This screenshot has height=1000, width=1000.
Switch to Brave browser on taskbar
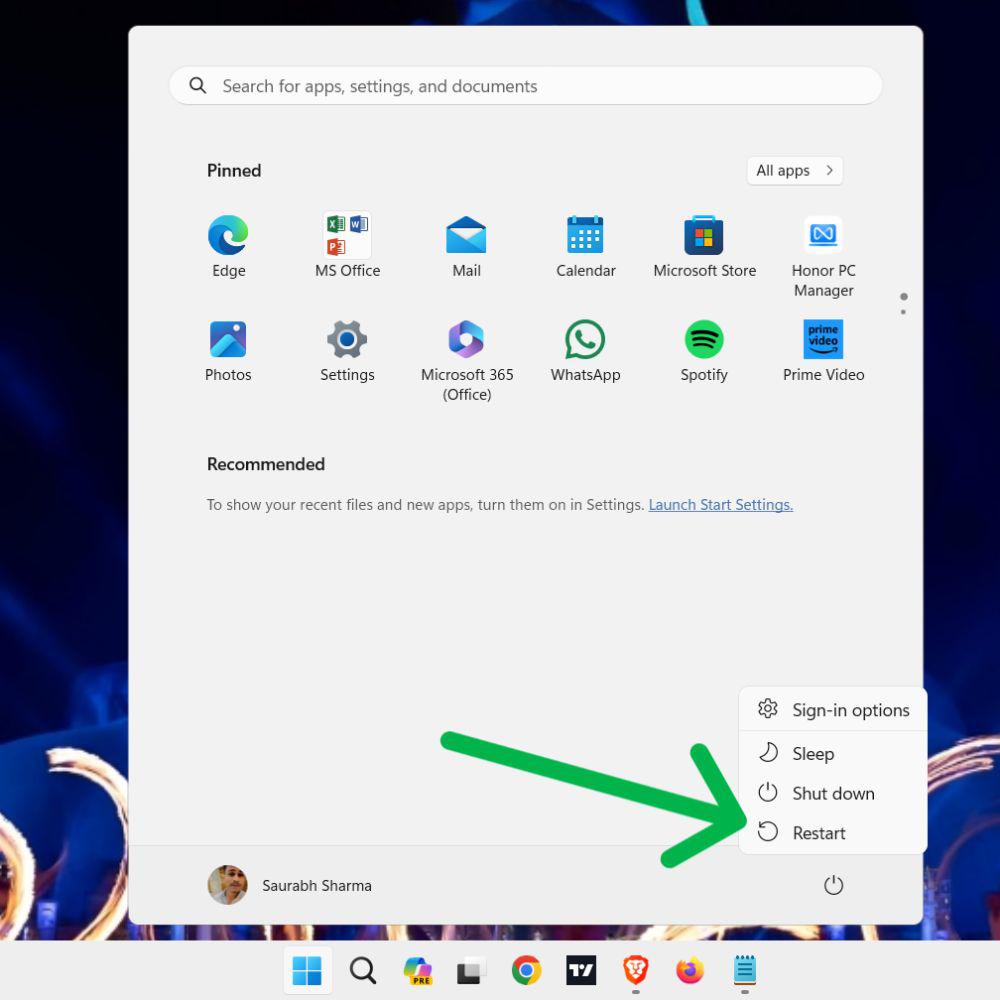click(636, 971)
